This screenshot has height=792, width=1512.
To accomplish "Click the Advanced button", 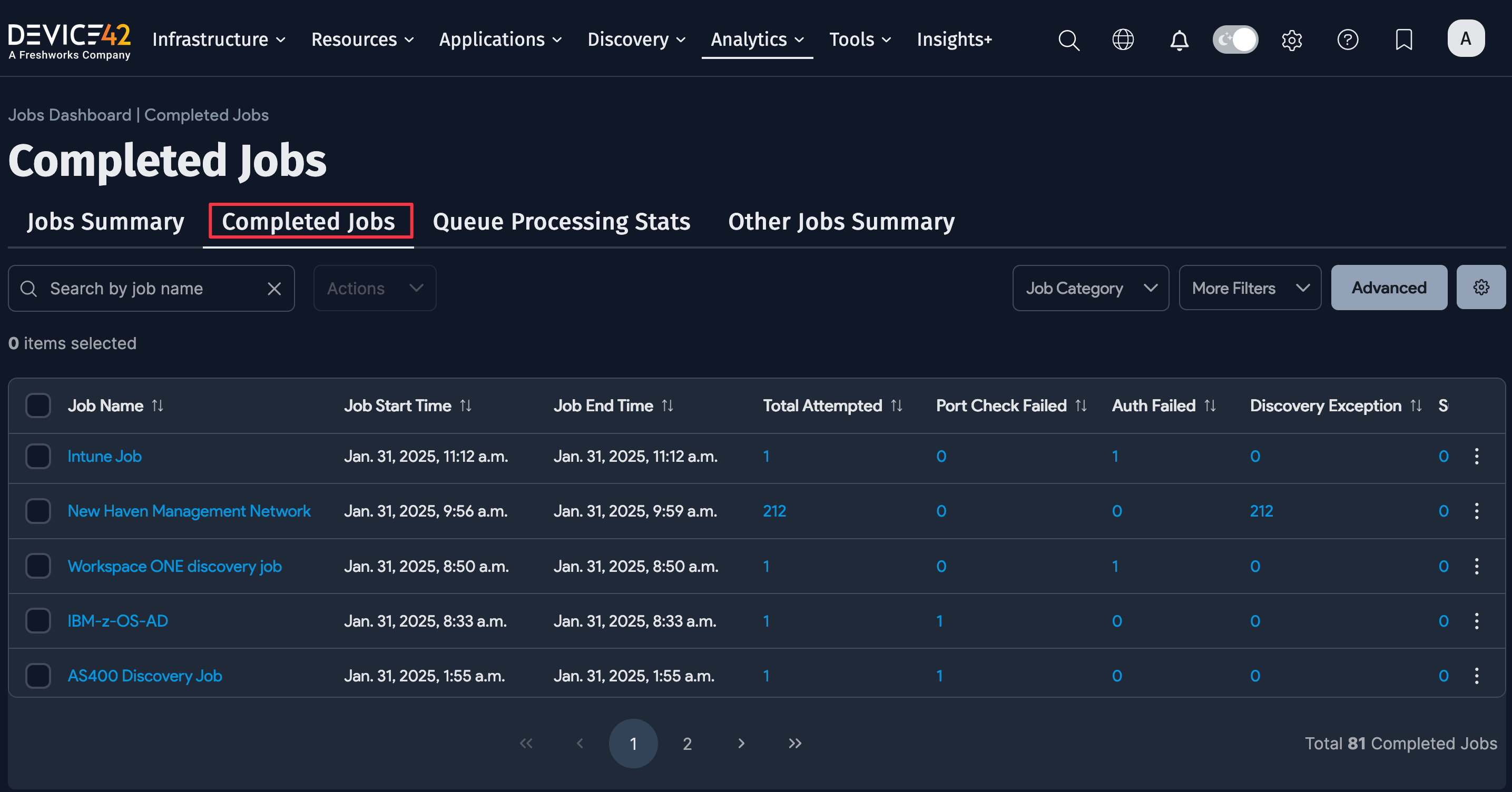I will click(x=1389, y=288).
